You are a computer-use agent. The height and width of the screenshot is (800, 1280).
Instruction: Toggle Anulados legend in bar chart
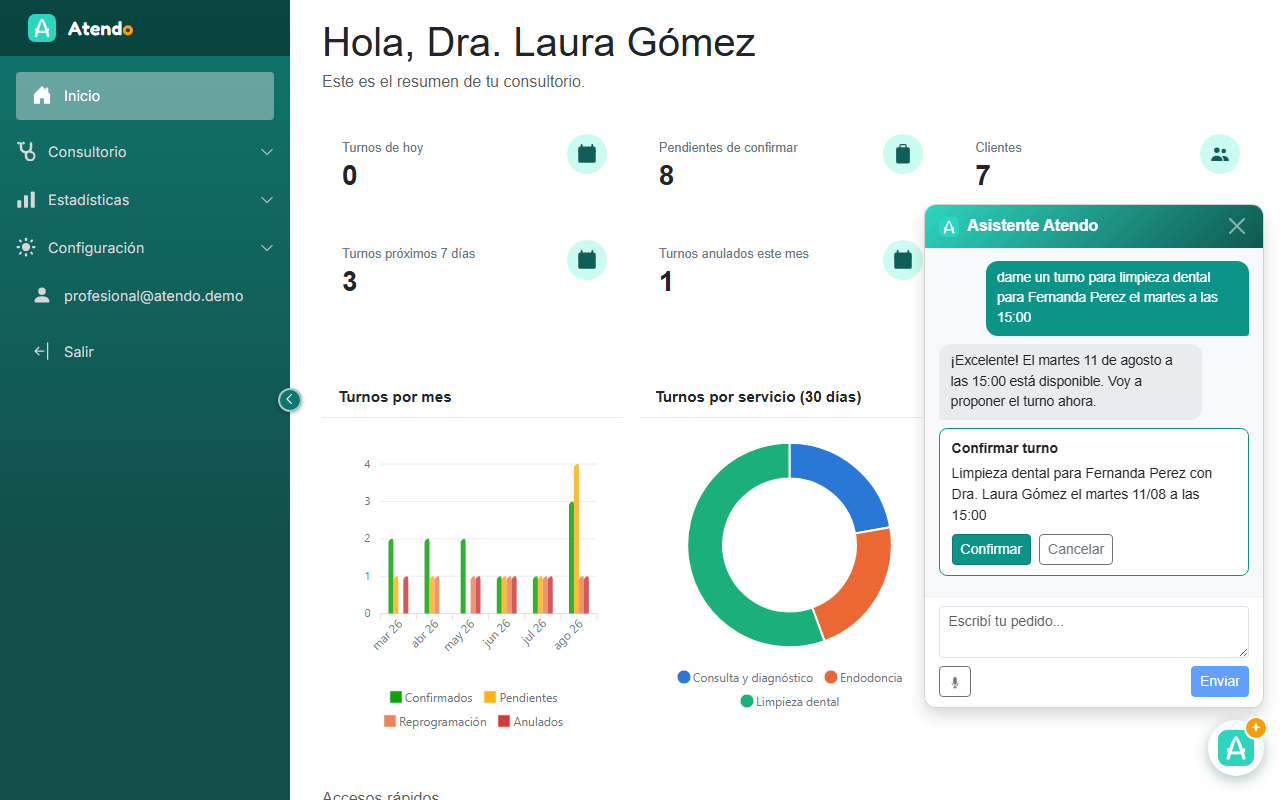[x=530, y=722]
